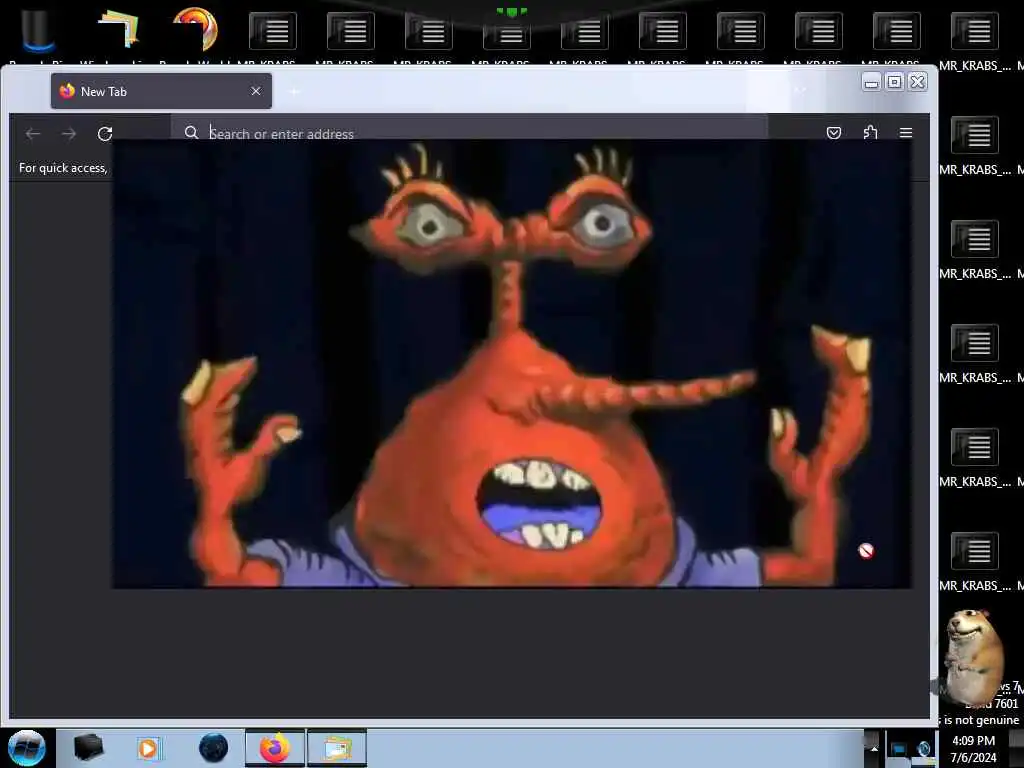Viewport: 1024px width, 768px height.
Task: Select the New Tab browser tab
Action: click(161, 91)
